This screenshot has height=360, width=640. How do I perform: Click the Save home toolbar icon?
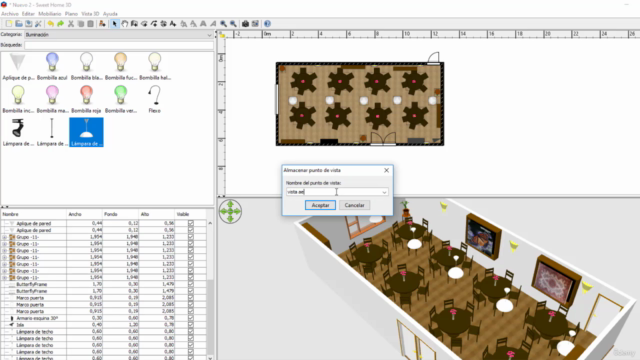[29, 24]
